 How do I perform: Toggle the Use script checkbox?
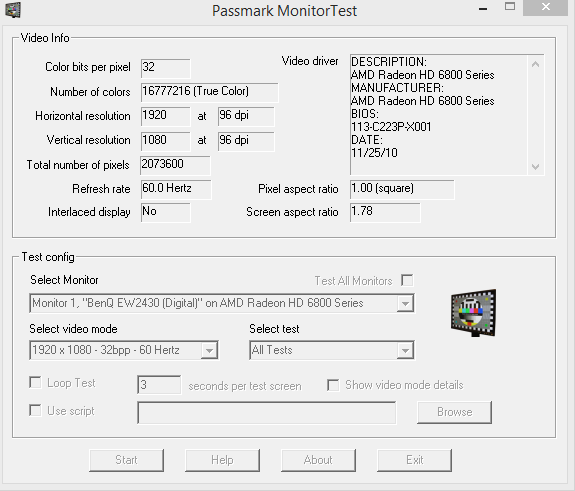coord(35,410)
